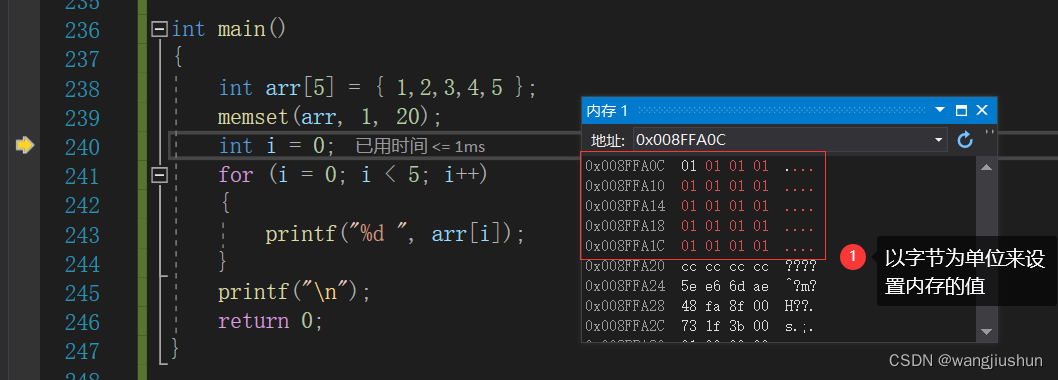Select line number 240 in the gutter
This screenshot has height=380, width=1058.
point(82,146)
